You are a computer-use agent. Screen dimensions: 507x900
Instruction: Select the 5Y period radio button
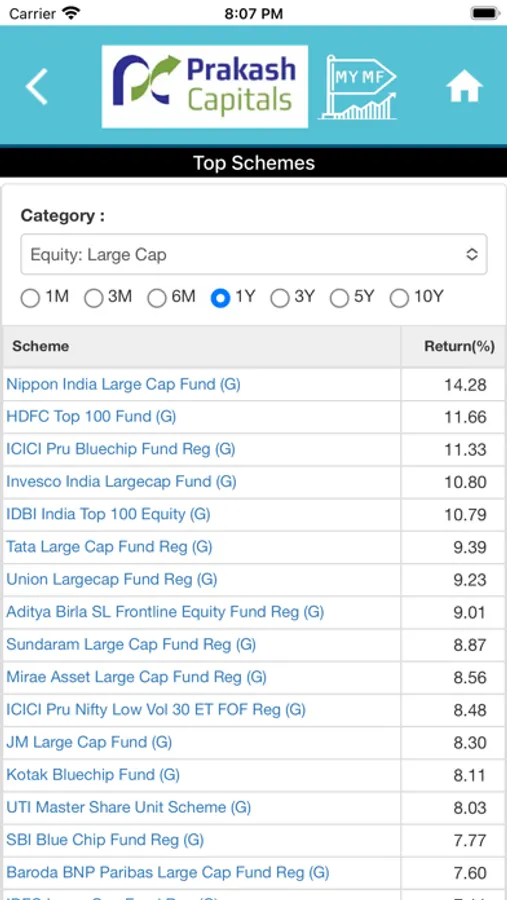click(339, 298)
